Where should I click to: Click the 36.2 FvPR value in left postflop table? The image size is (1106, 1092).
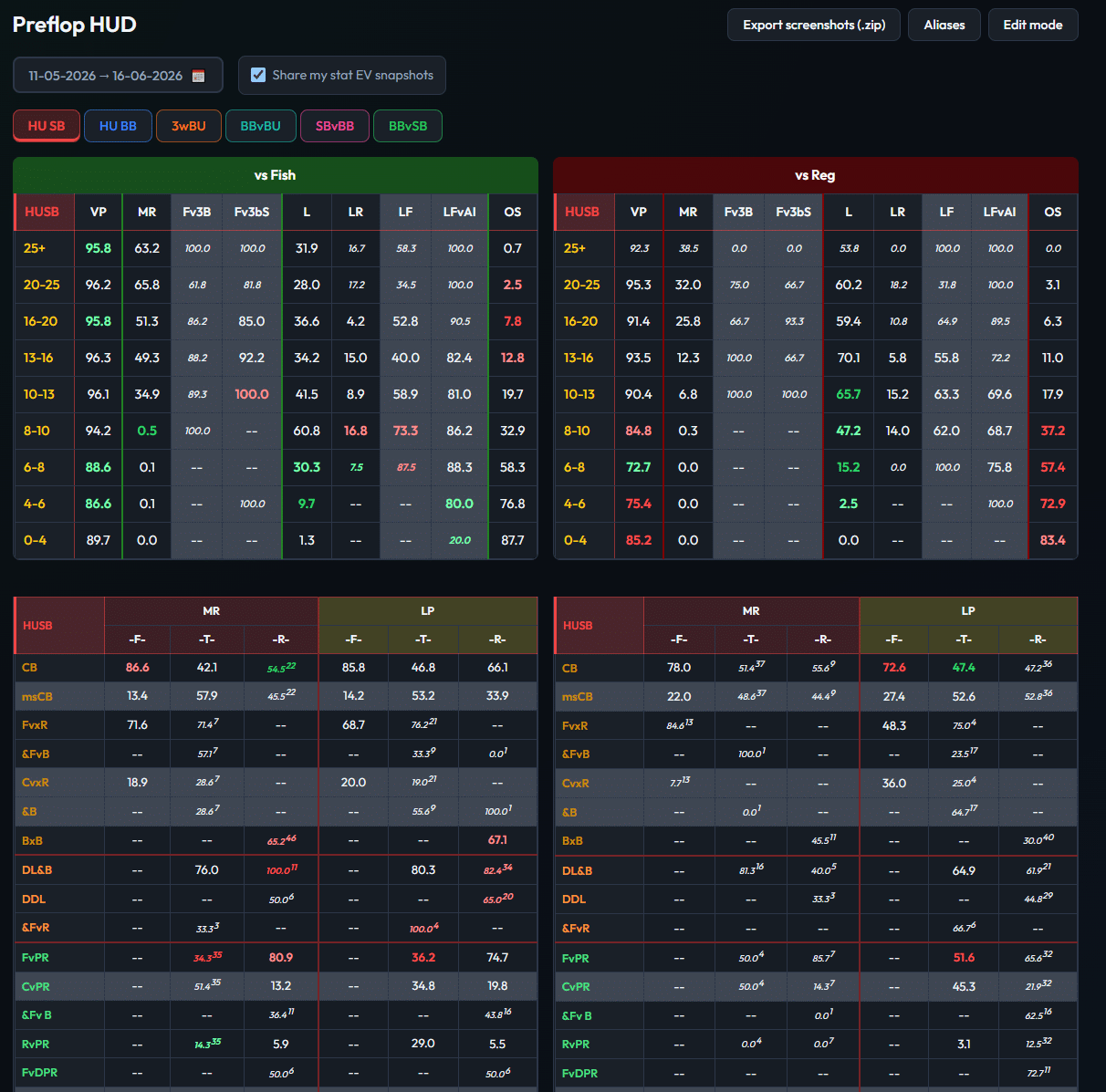tap(423, 958)
